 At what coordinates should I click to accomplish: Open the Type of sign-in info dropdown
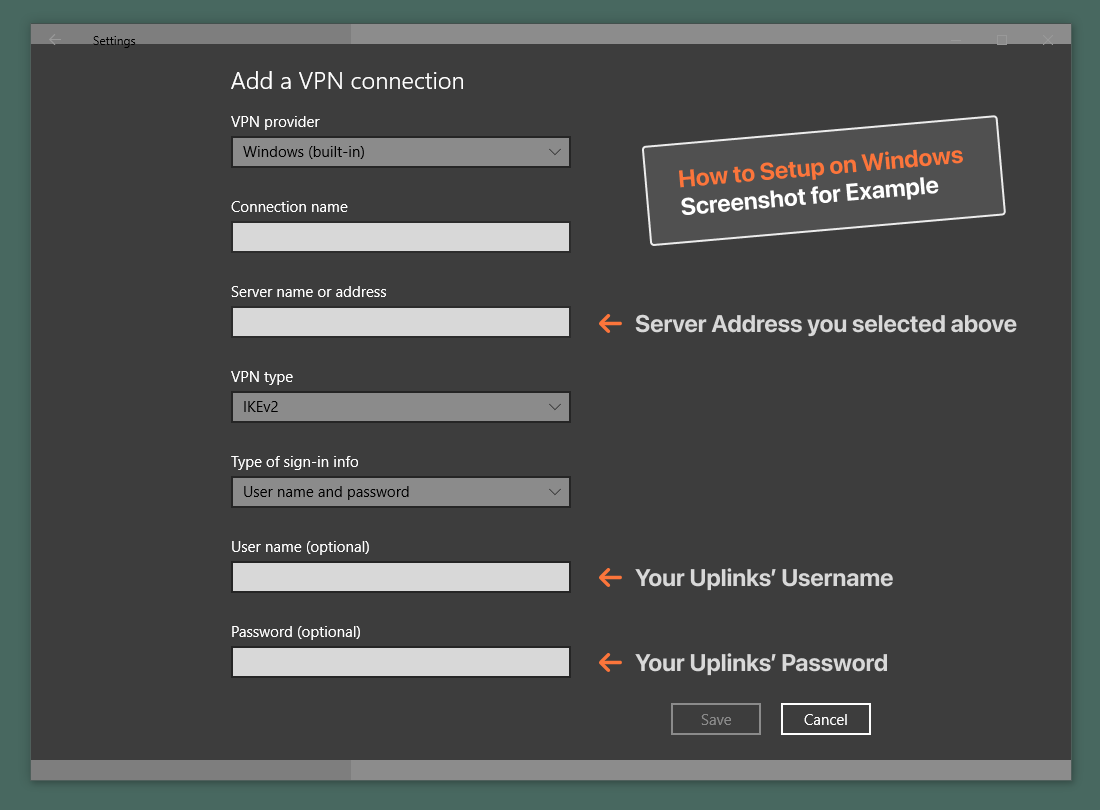tap(400, 492)
